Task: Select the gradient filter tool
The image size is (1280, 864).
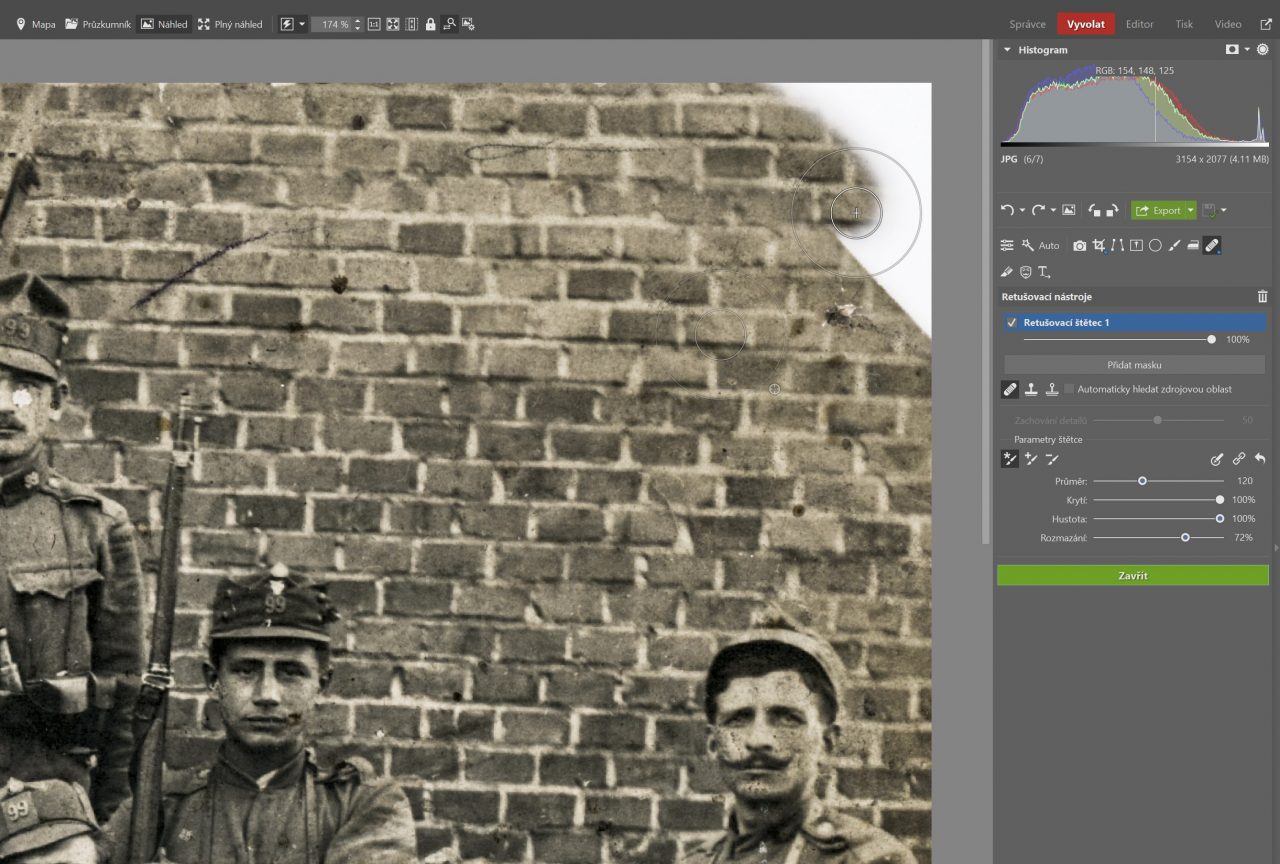Action: [1136, 245]
